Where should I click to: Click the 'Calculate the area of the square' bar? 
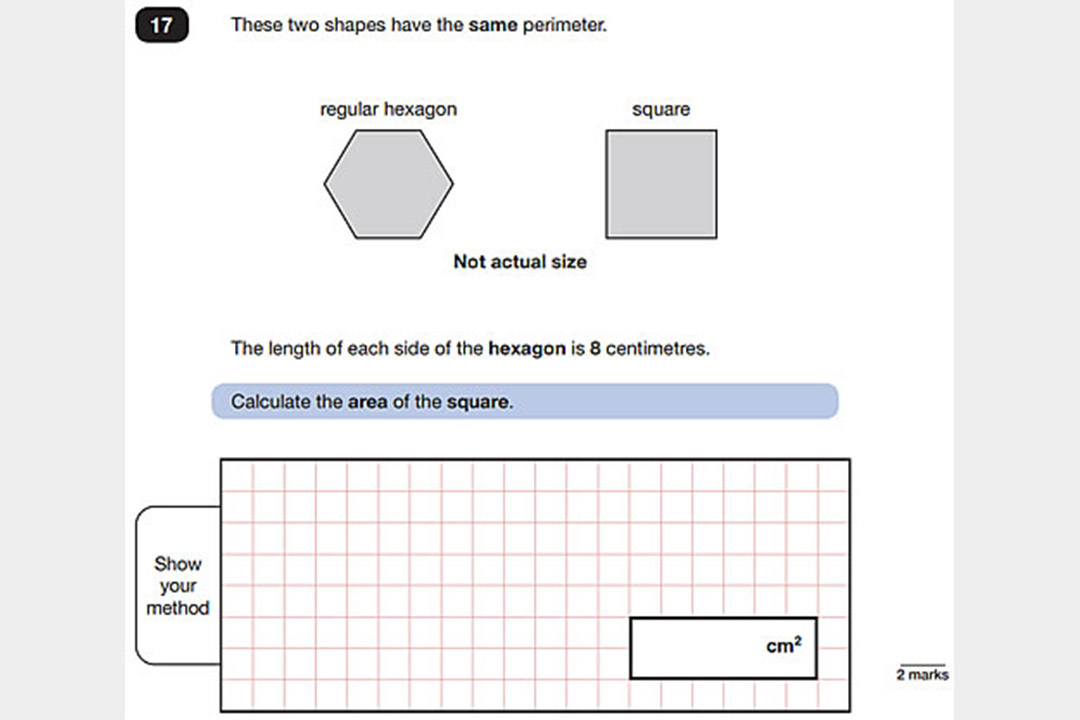pos(524,402)
